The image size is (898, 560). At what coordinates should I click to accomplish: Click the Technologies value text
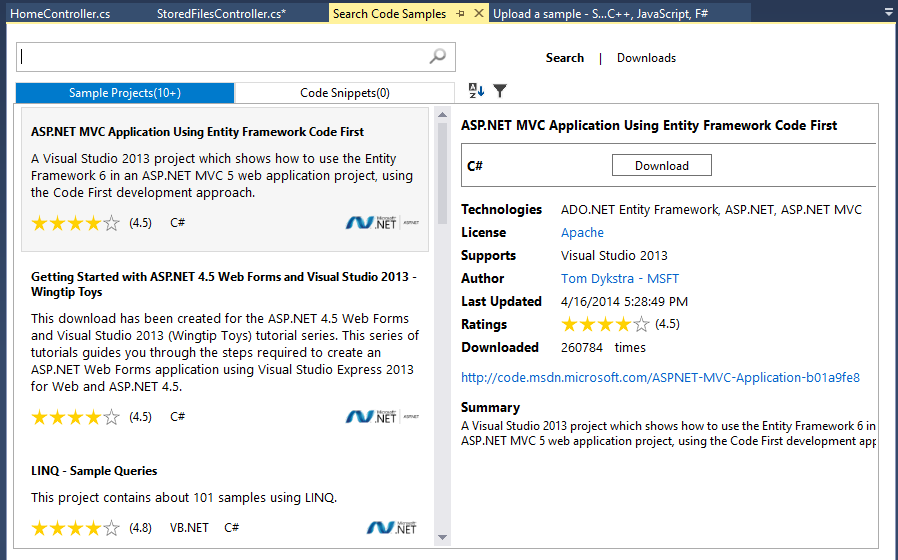tap(711, 210)
